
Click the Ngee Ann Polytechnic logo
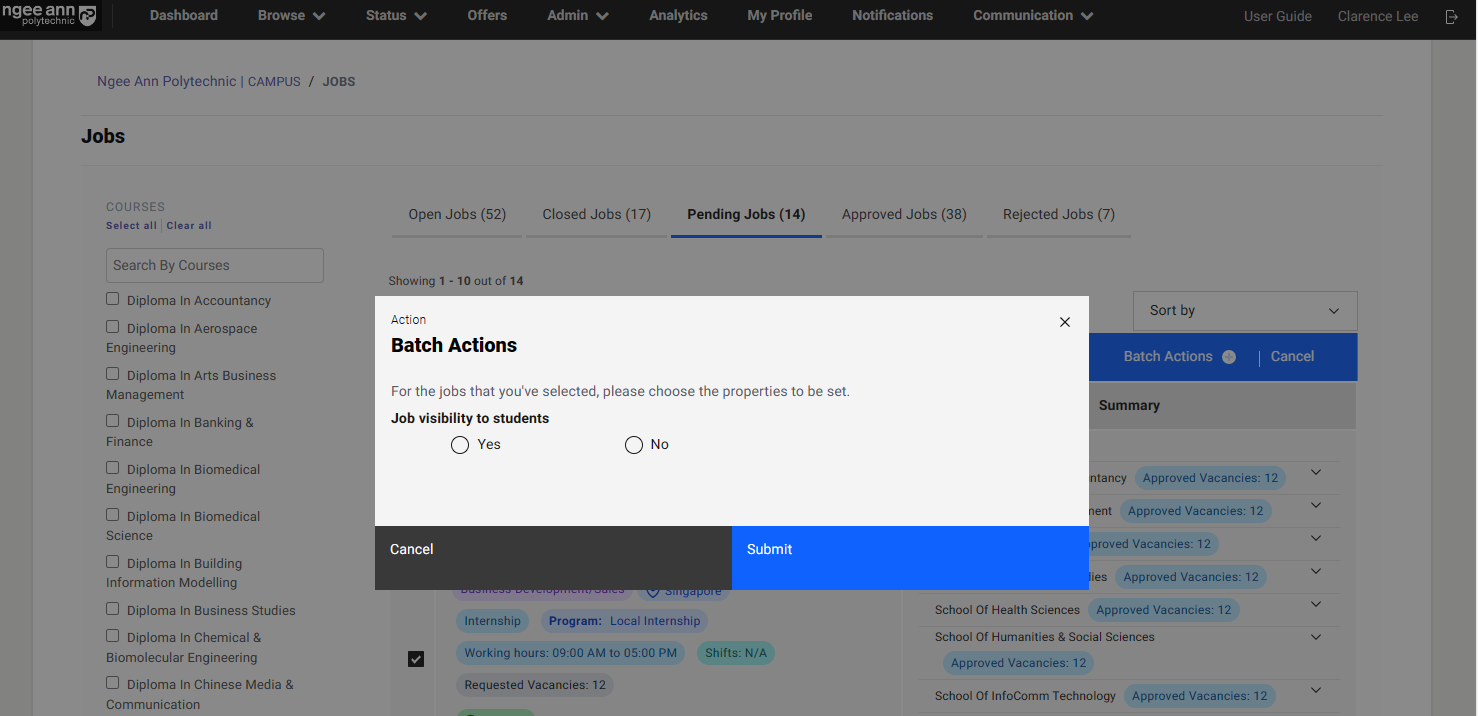(50, 16)
